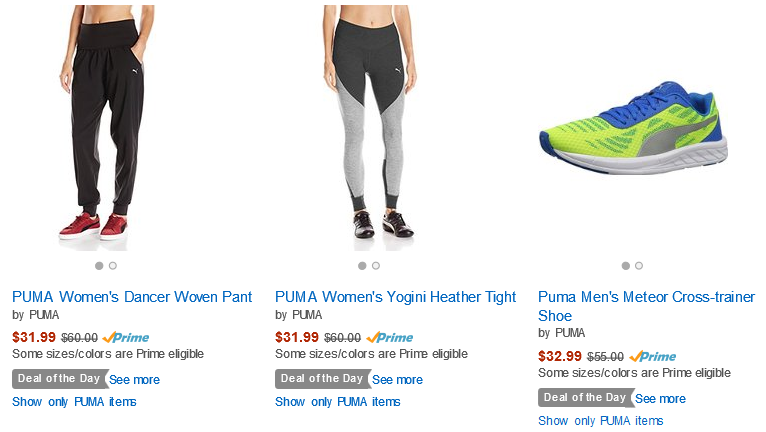Click See more beside Meteor Shoe deal

660,399
